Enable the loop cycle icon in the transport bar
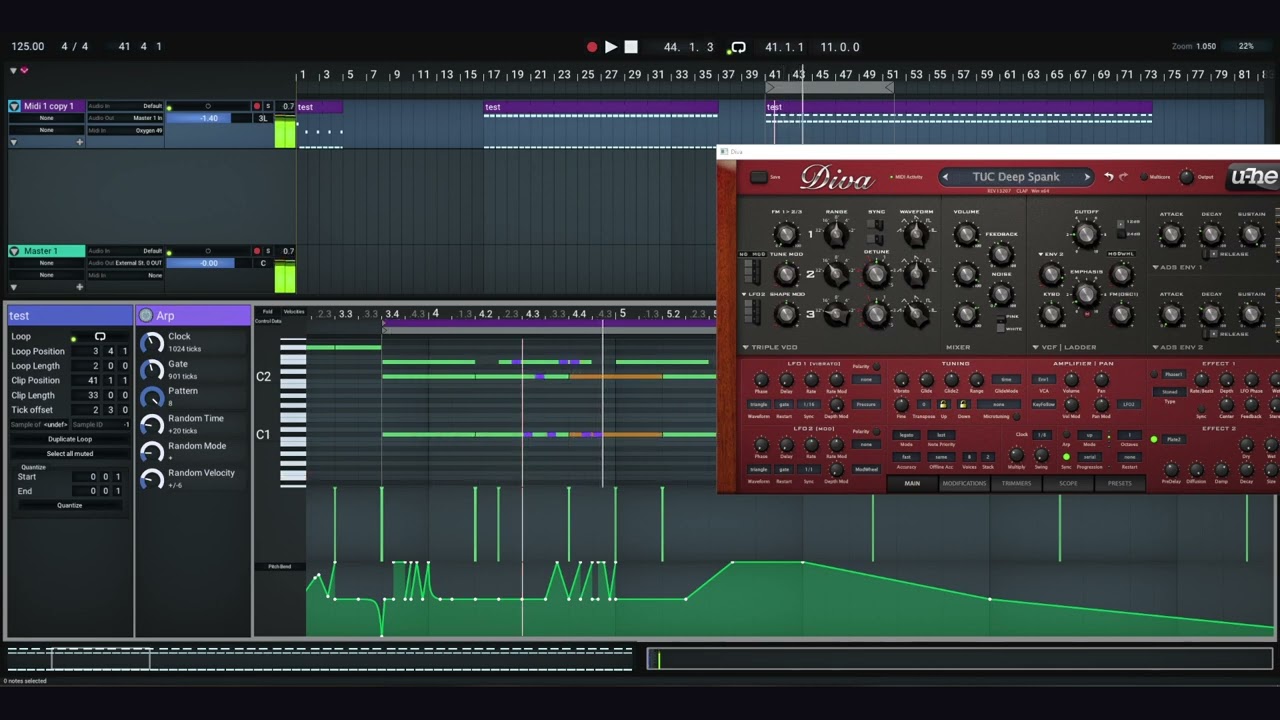Screen dimensions: 1280x720 tap(737, 47)
